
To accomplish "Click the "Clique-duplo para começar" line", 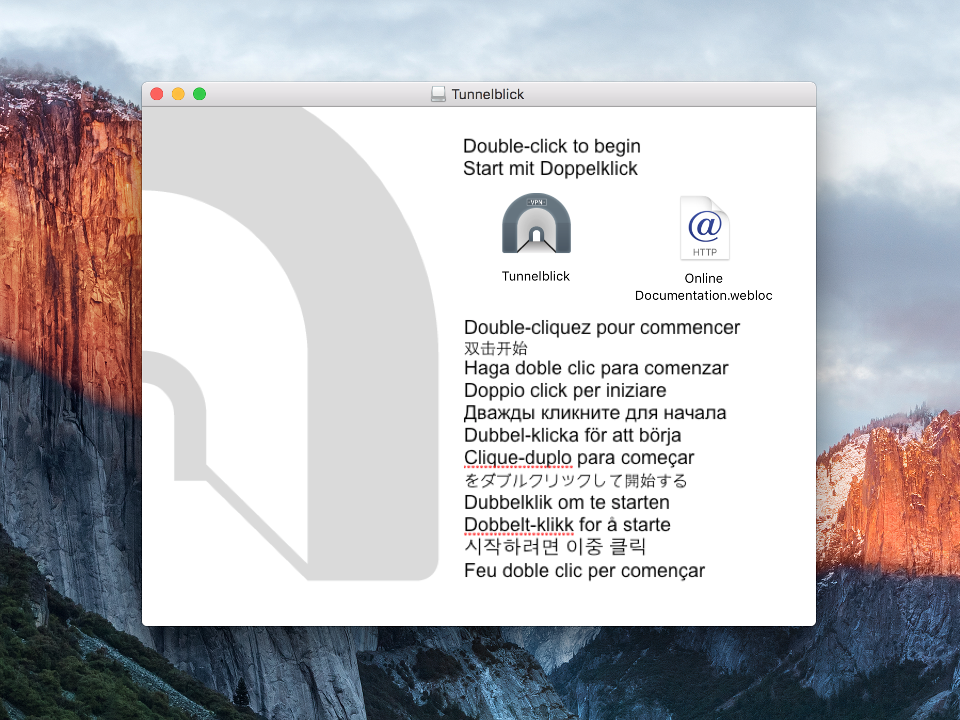I will 579,457.
